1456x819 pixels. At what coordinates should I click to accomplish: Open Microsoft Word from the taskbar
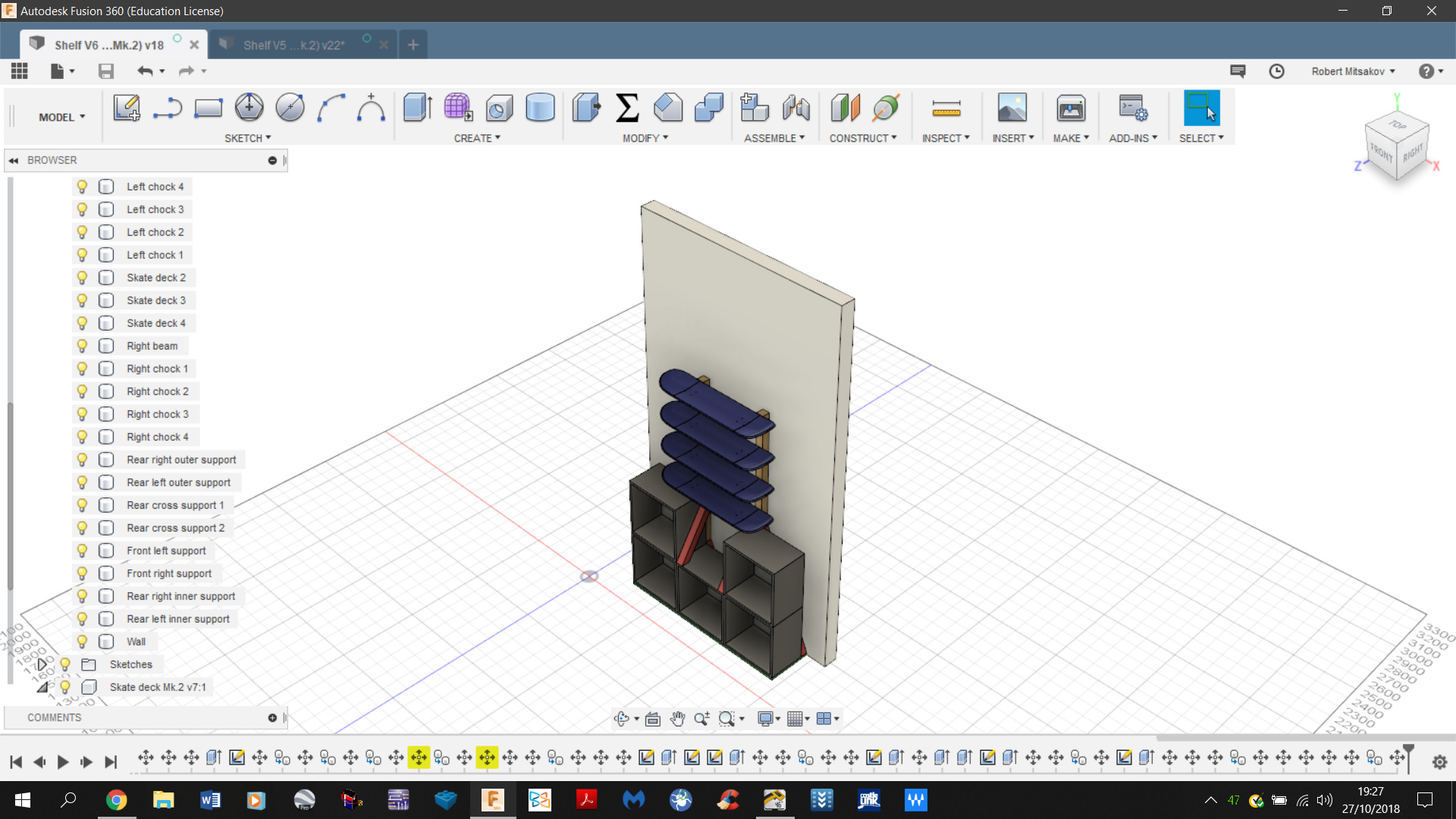coord(210,800)
